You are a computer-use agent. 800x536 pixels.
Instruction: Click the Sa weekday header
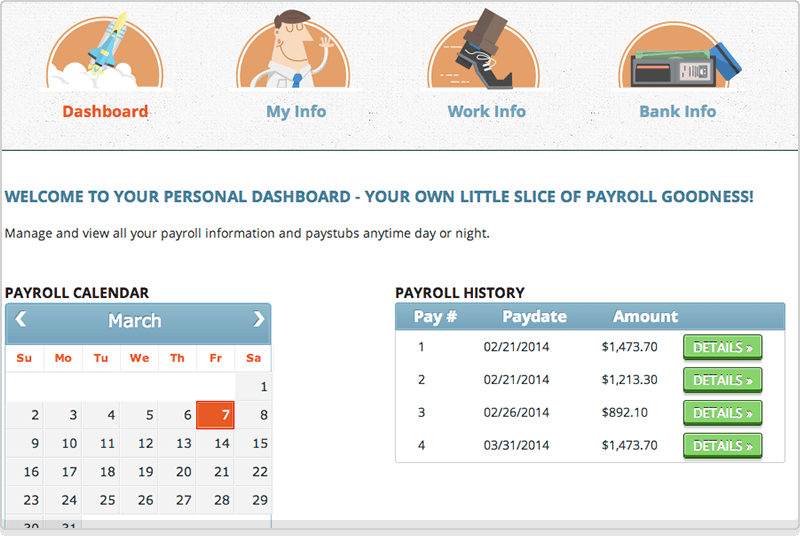[254, 358]
